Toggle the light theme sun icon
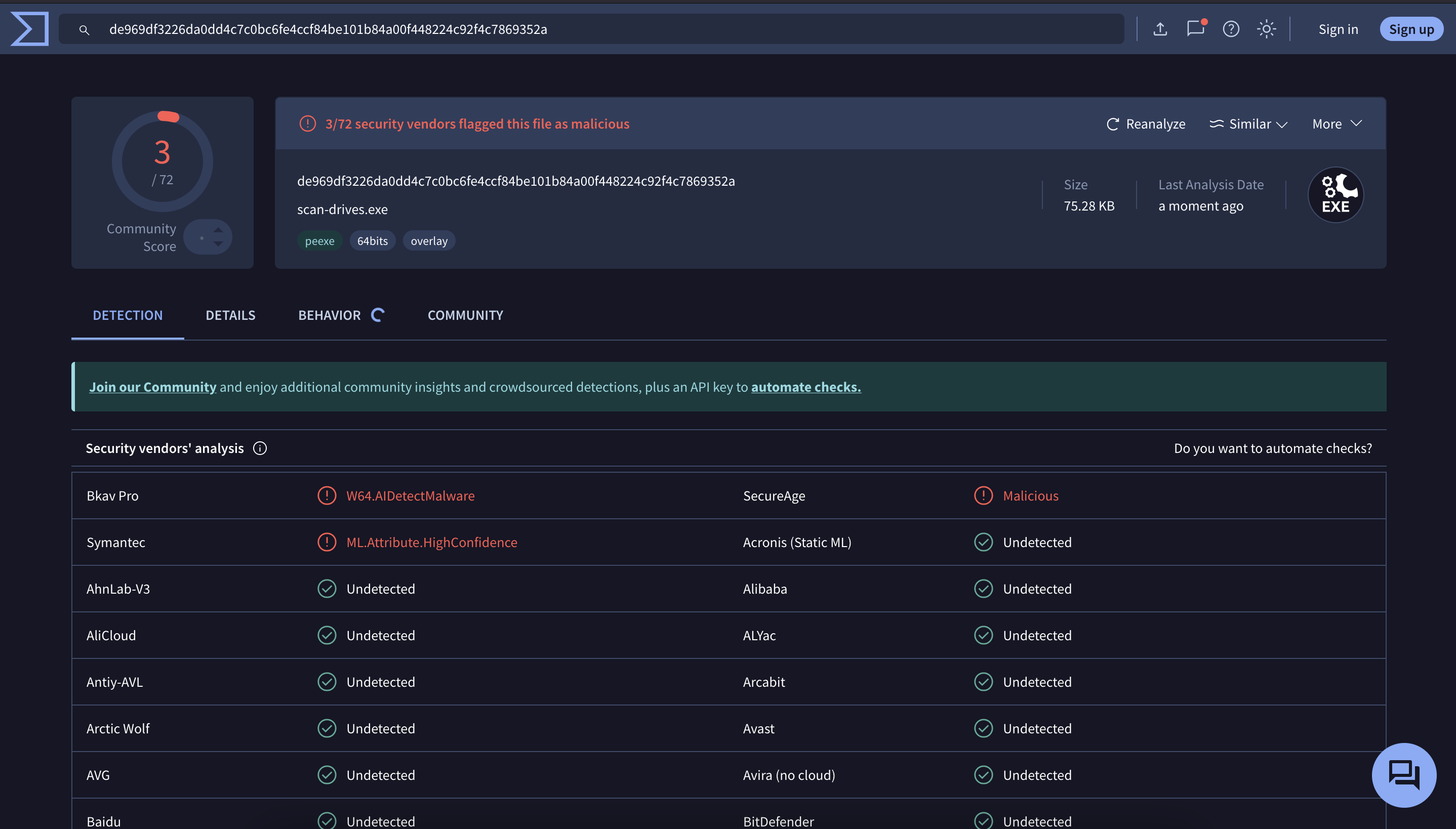1456x829 pixels. coord(1266,29)
